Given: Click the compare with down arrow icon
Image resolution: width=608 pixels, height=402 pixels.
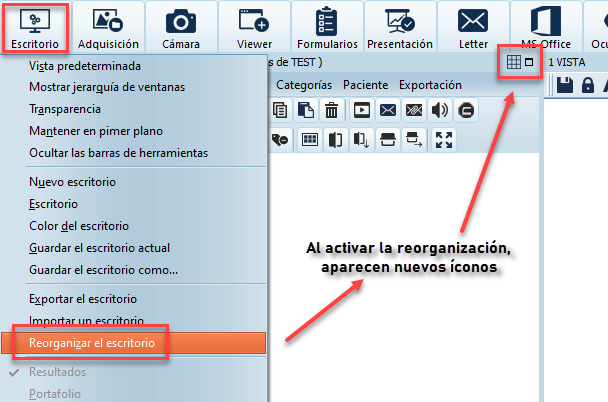Looking at the screenshot, I should tap(361, 140).
